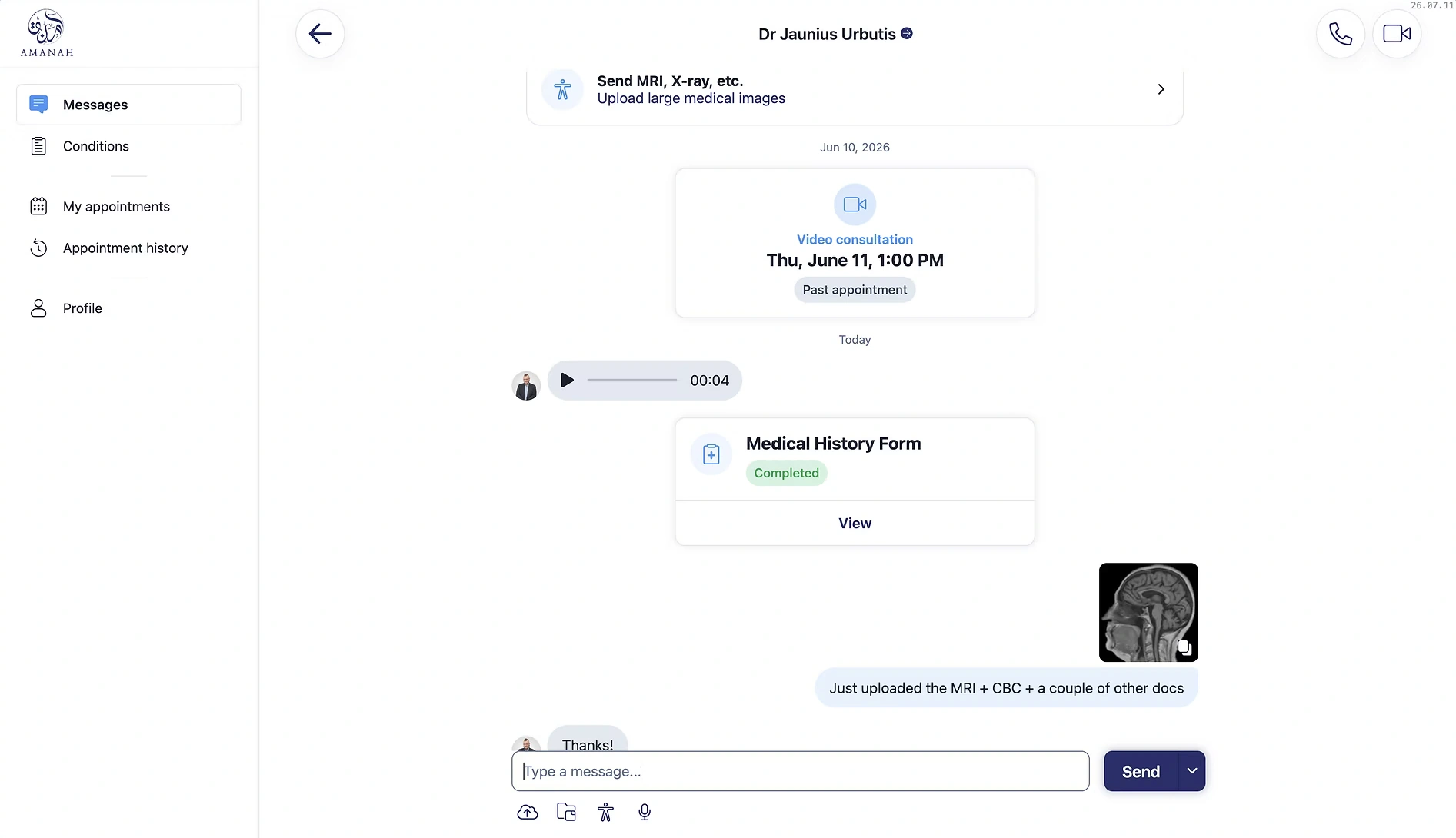Screen dimensions: 1456x838
Task: Click the My appointments calendar icon
Action: 38,206
